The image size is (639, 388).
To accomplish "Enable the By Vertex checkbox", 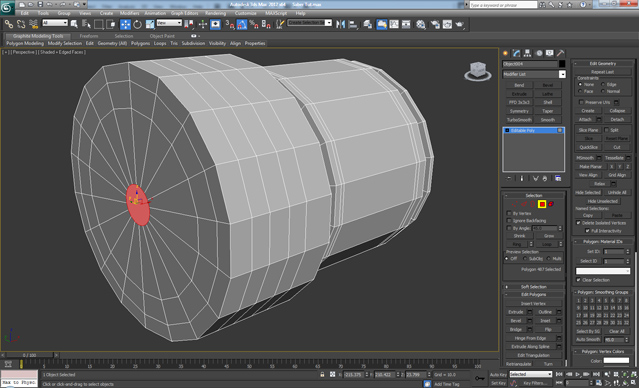I will pyautogui.click(x=509, y=213).
